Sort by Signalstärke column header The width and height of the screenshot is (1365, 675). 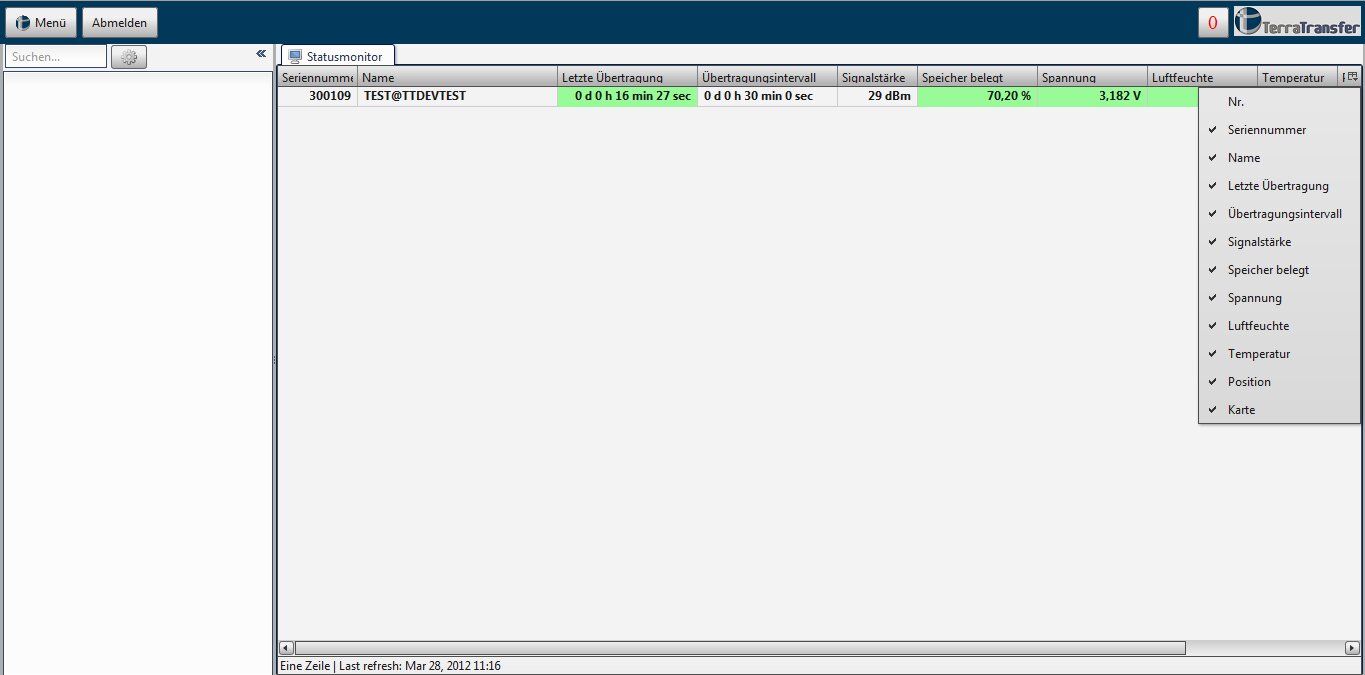[x=877, y=77]
